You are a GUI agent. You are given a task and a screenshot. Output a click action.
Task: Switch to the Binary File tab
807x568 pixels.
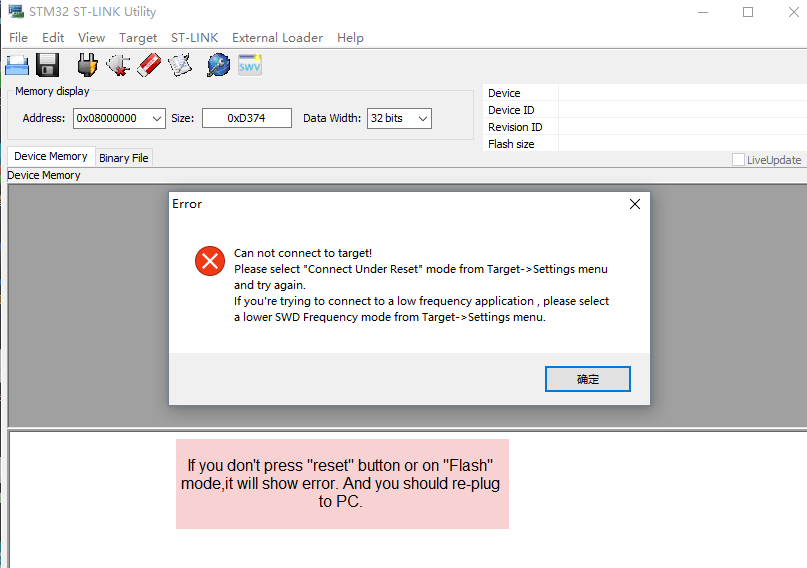[124, 158]
